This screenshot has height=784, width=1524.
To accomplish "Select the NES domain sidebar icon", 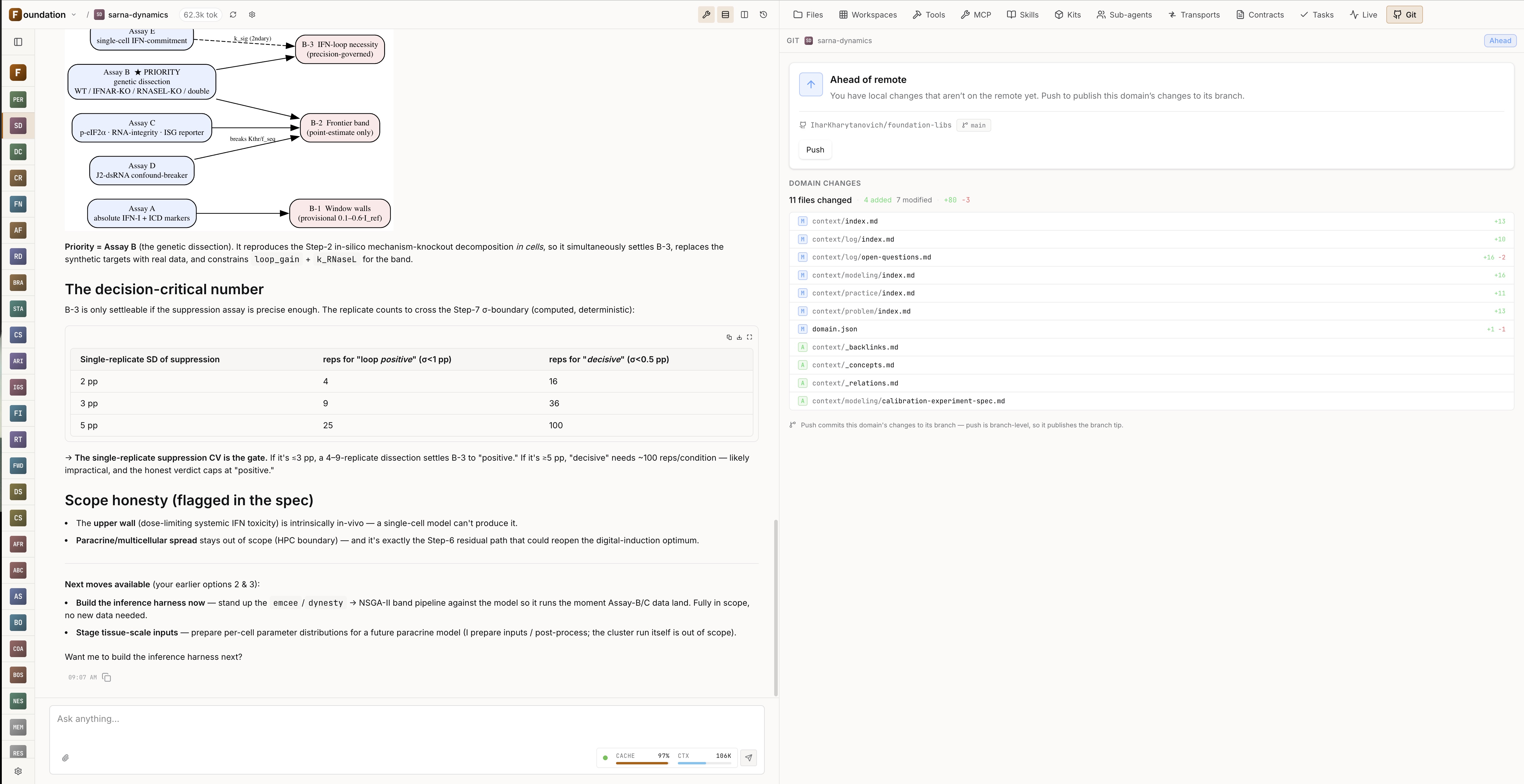I will click(x=18, y=701).
